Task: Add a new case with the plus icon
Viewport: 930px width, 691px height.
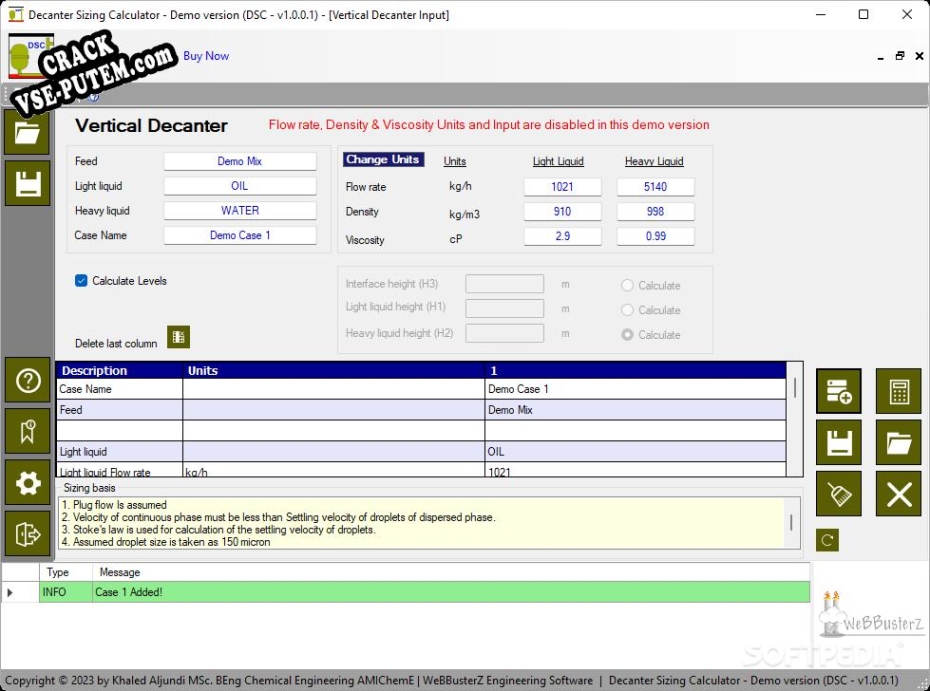Action: point(839,391)
